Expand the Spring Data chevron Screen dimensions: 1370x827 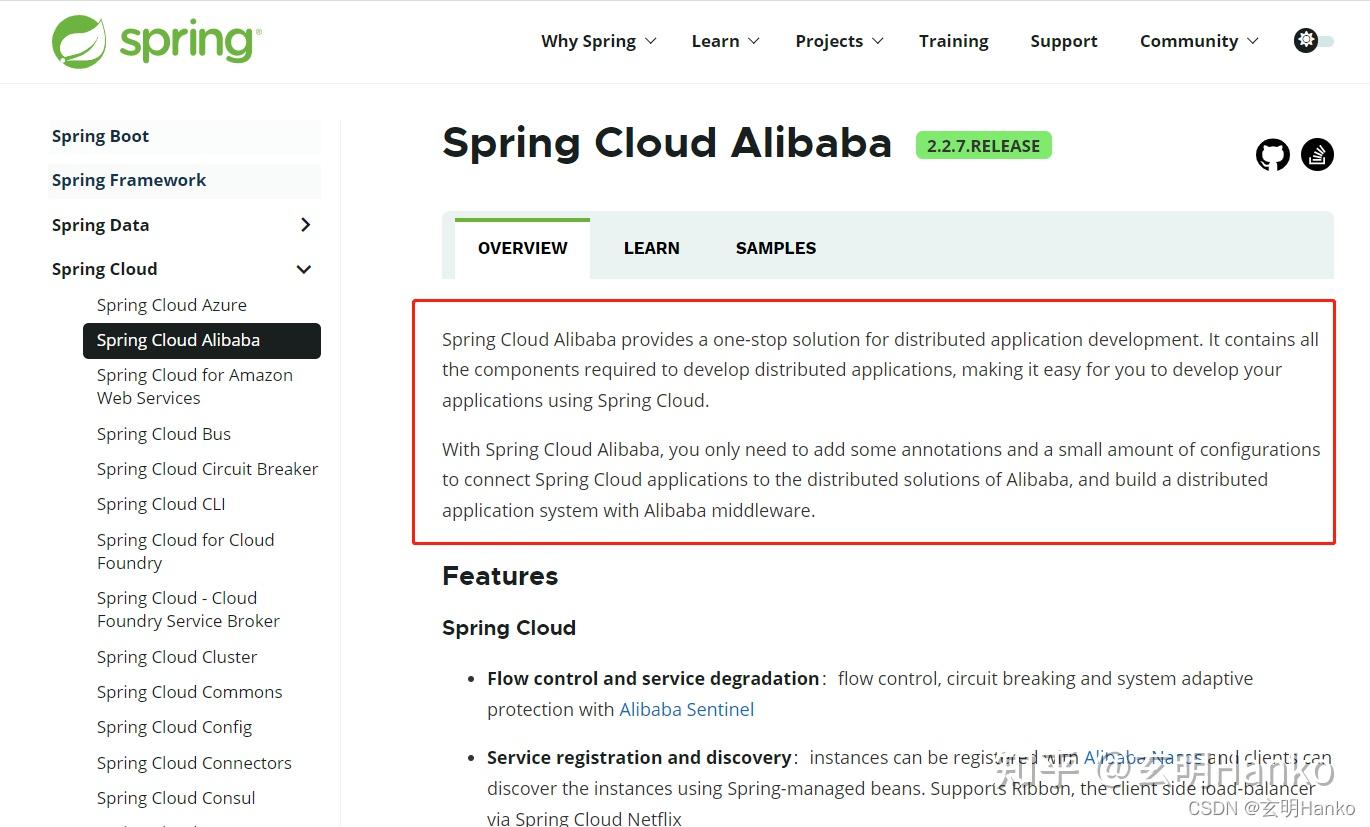click(x=305, y=225)
